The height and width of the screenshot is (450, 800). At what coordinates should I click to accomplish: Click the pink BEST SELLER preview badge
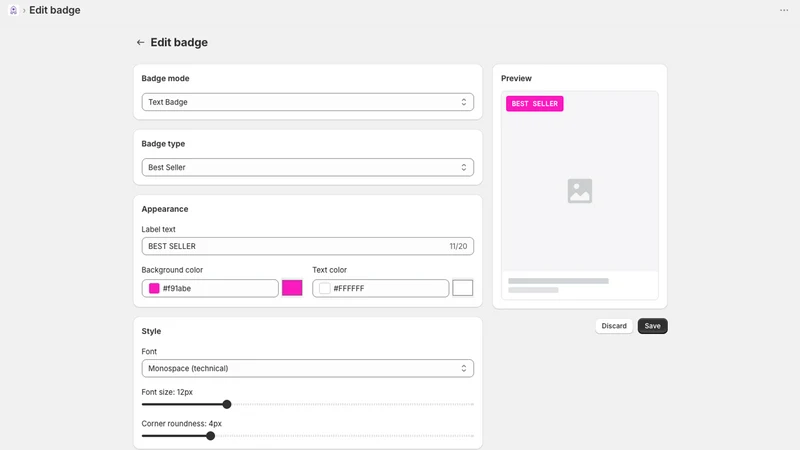tap(535, 104)
